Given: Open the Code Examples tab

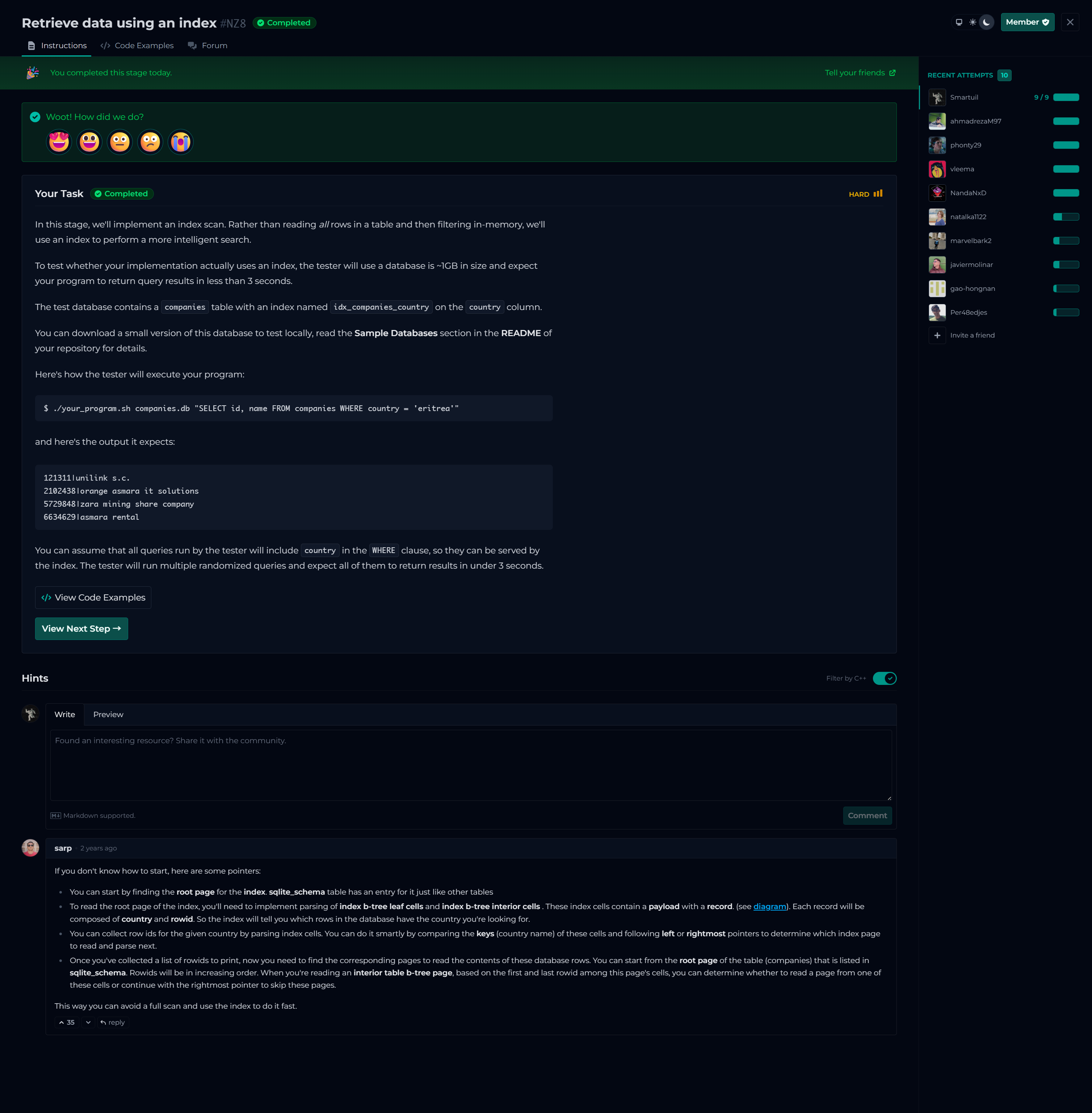Looking at the screenshot, I should (x=137, y=45).
